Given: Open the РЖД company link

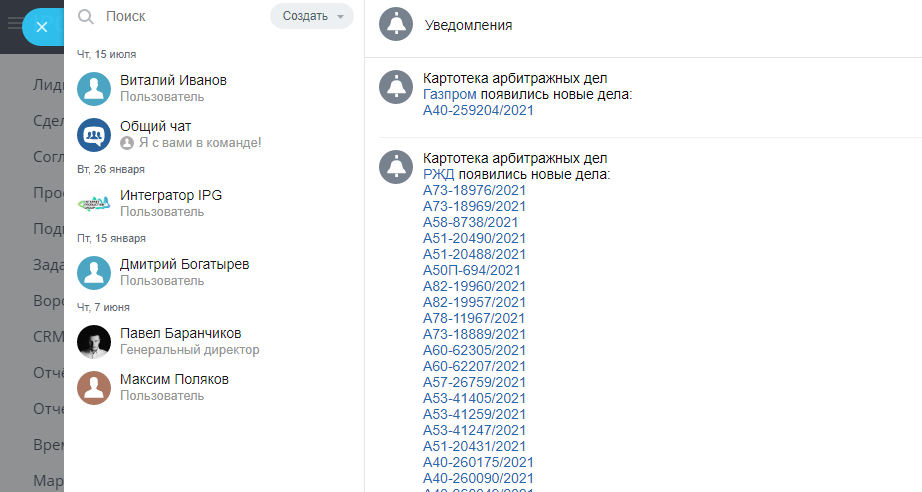Looking at the screenshot, I should [x=439, y=175].
